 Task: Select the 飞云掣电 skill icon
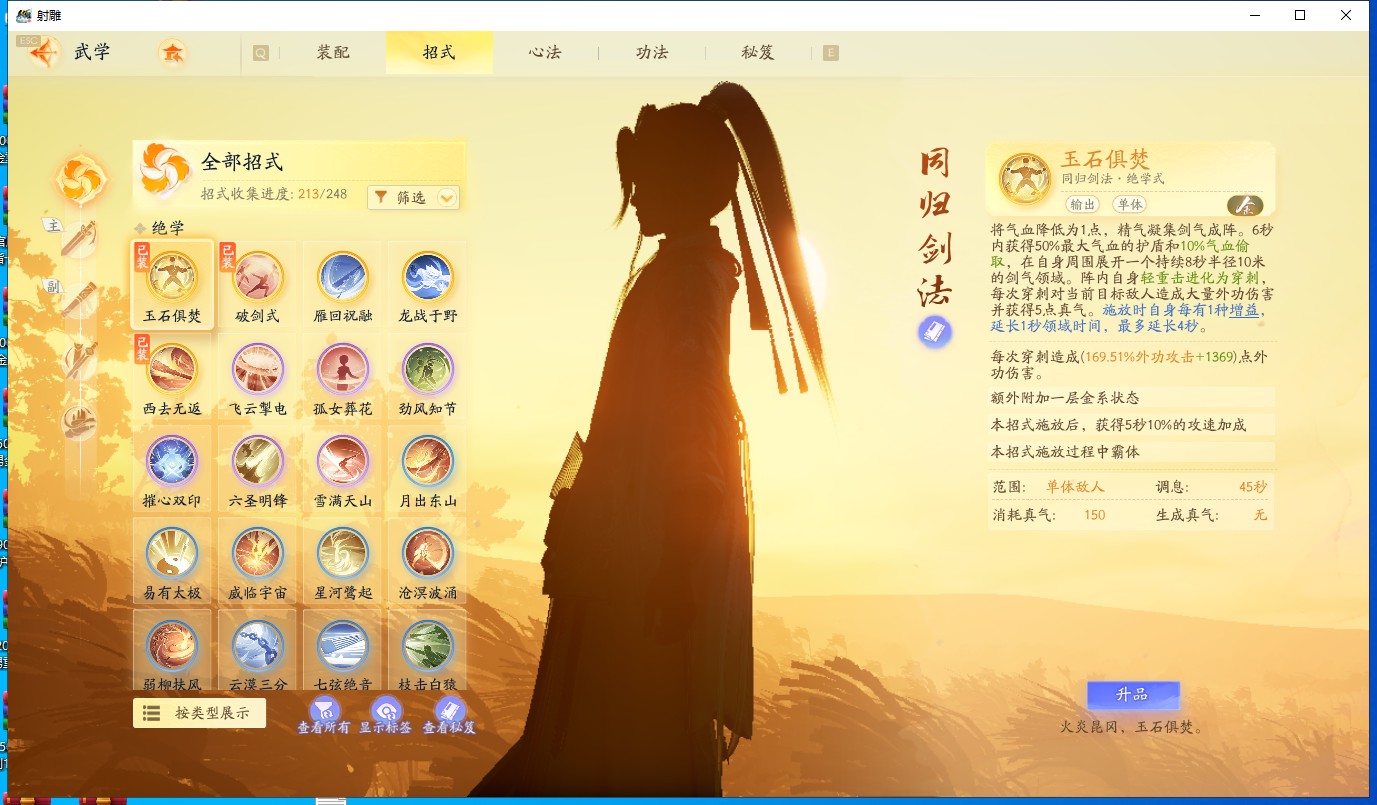pyautogui.click(x=258, y=368)
